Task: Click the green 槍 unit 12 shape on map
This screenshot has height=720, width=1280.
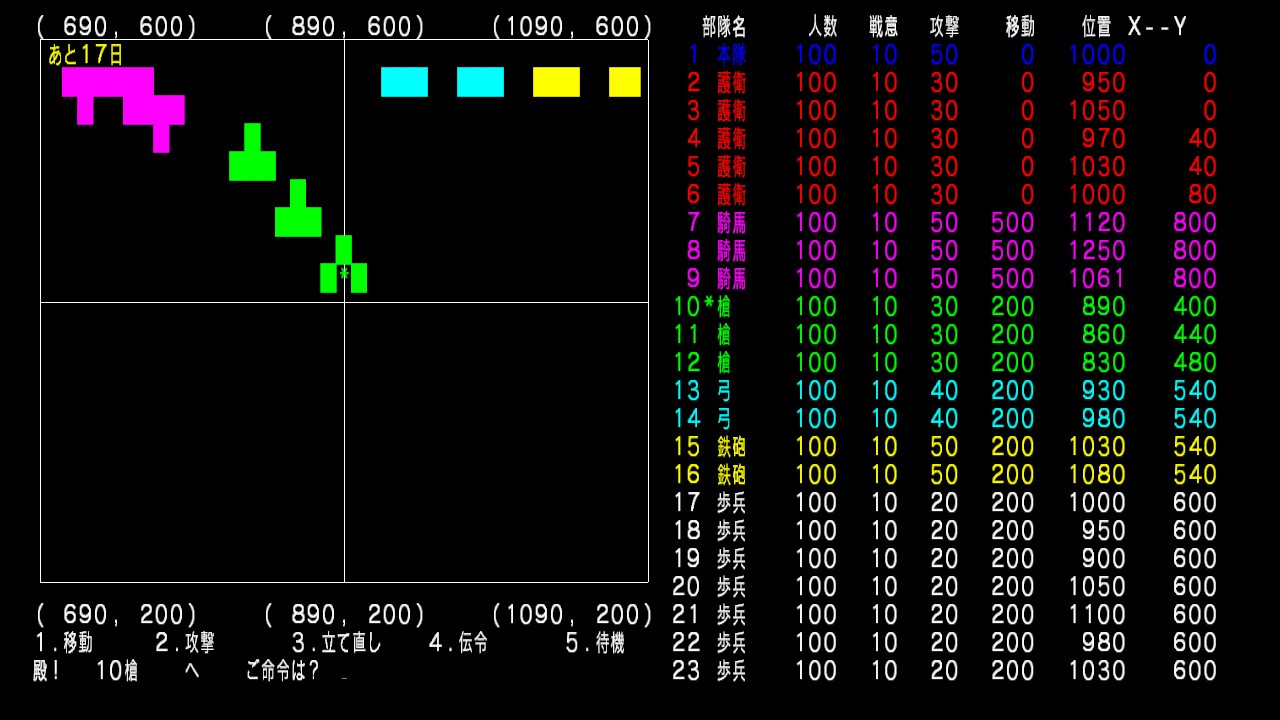Action: click(252, 152)
